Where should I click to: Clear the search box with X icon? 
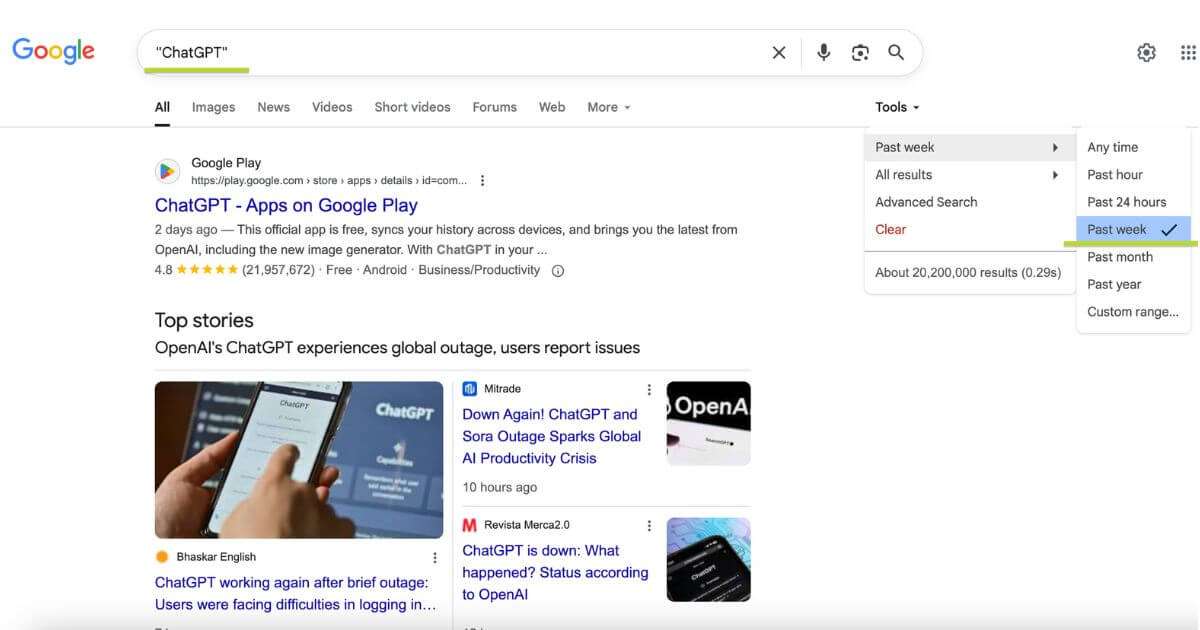(x=779, y=53)
